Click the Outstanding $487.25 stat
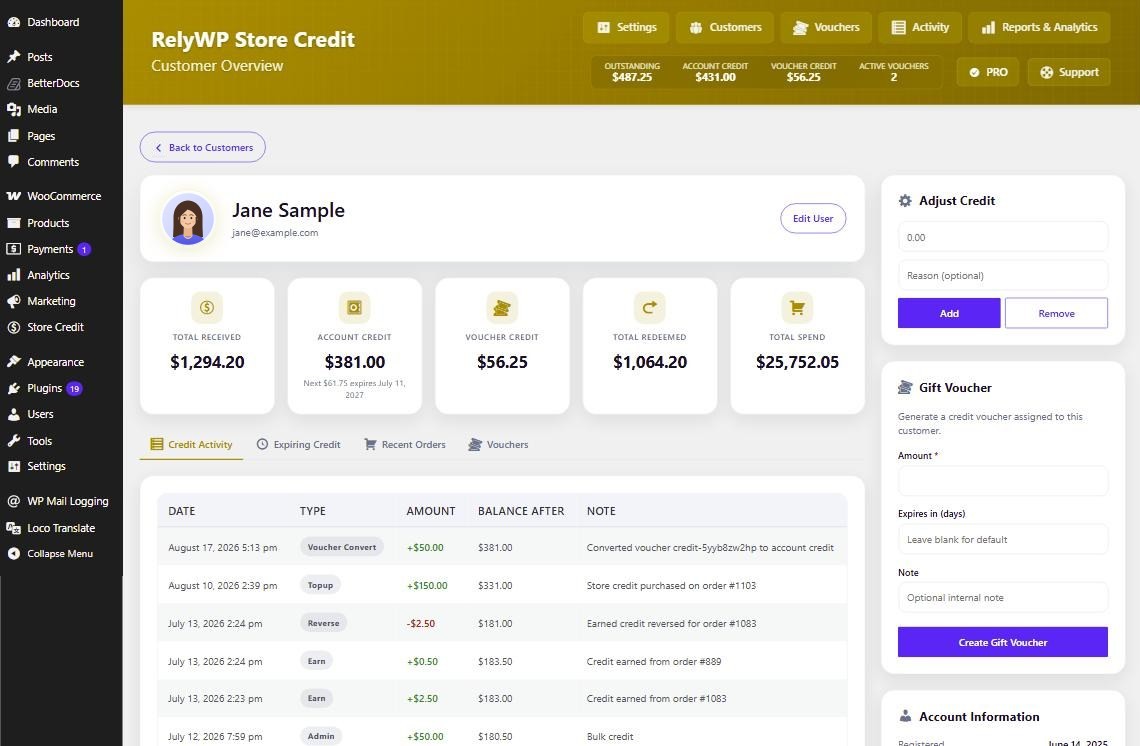Screen dimensions: 1140x746 coord(633,72)
